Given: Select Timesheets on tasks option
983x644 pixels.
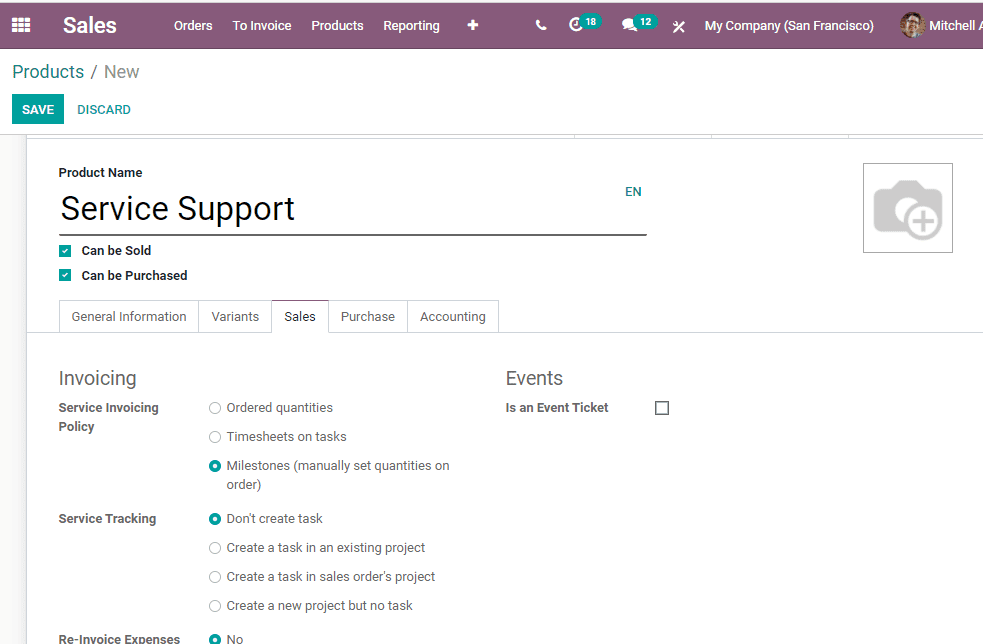Looking at the screenshot, I should point(215,437).
